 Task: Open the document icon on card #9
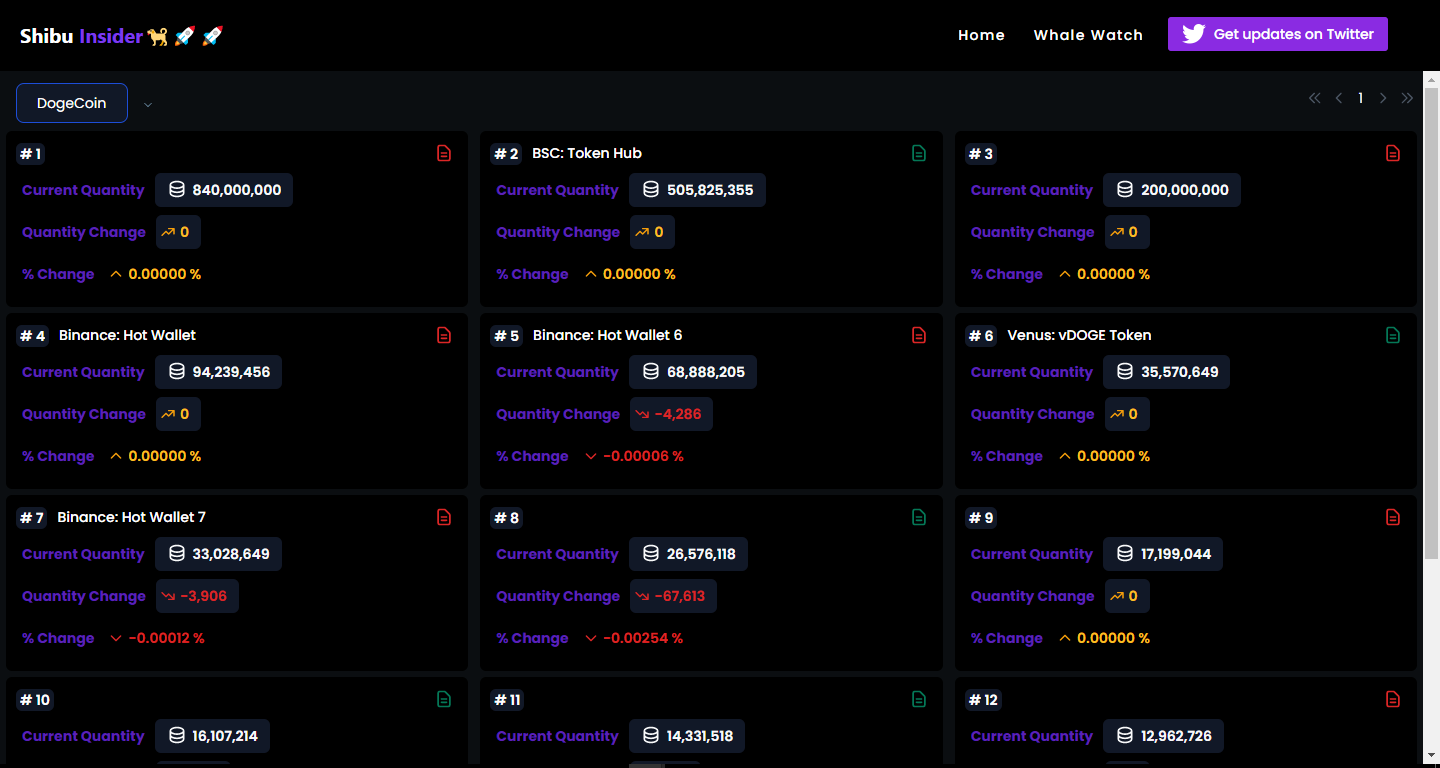[1393, 517]
